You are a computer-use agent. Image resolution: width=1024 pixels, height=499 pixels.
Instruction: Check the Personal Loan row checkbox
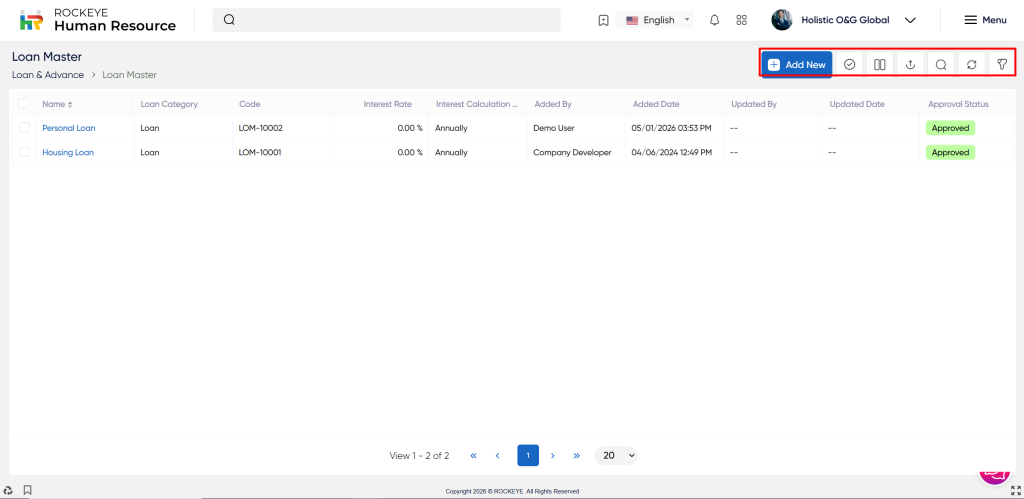[23, 128]
